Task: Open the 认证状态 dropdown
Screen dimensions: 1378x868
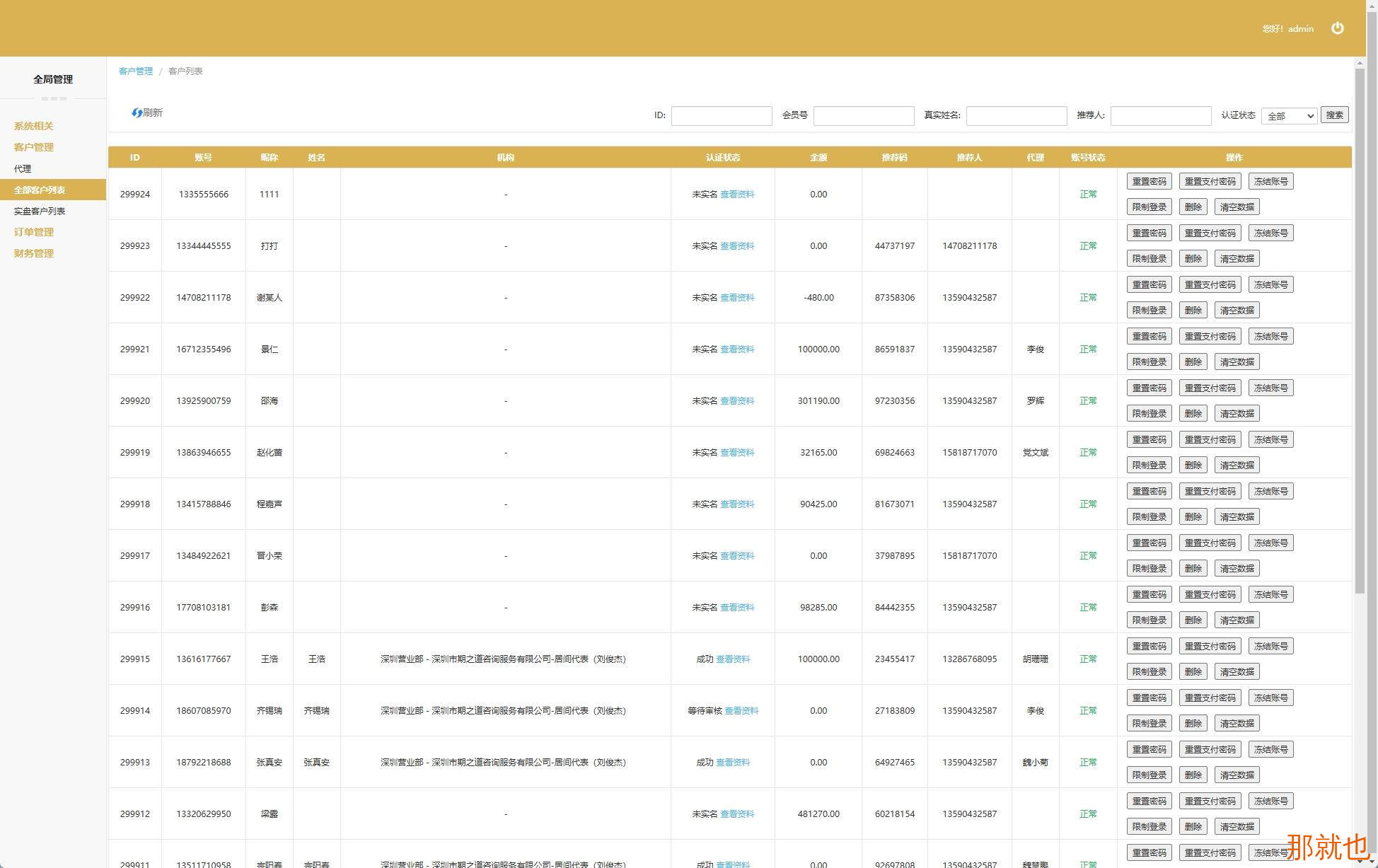Action: point(1289,116)
